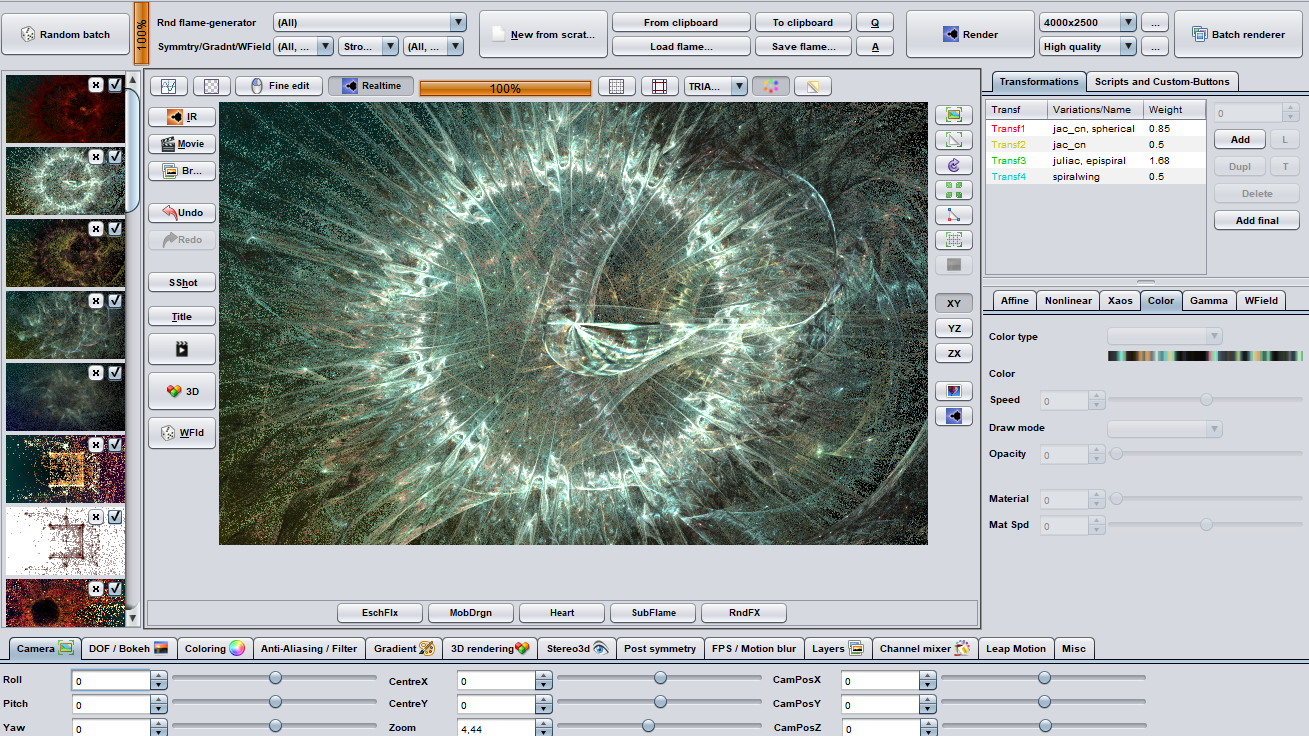Click the edit points triangle icon
Viewport: 1309px width, 736px height.
click(x=953, y=215)
